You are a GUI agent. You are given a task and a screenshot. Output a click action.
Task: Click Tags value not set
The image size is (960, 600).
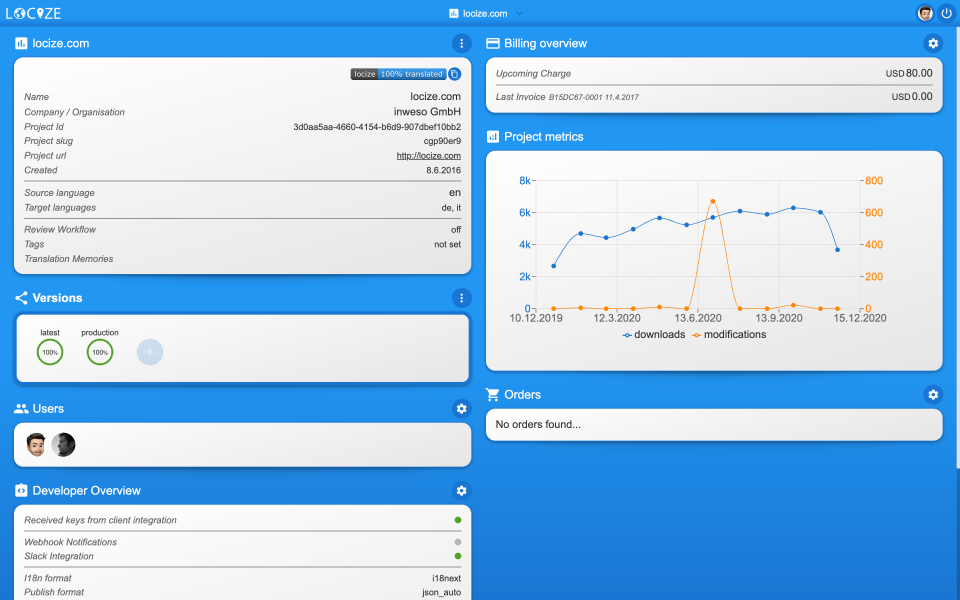[x=448, y=244]
